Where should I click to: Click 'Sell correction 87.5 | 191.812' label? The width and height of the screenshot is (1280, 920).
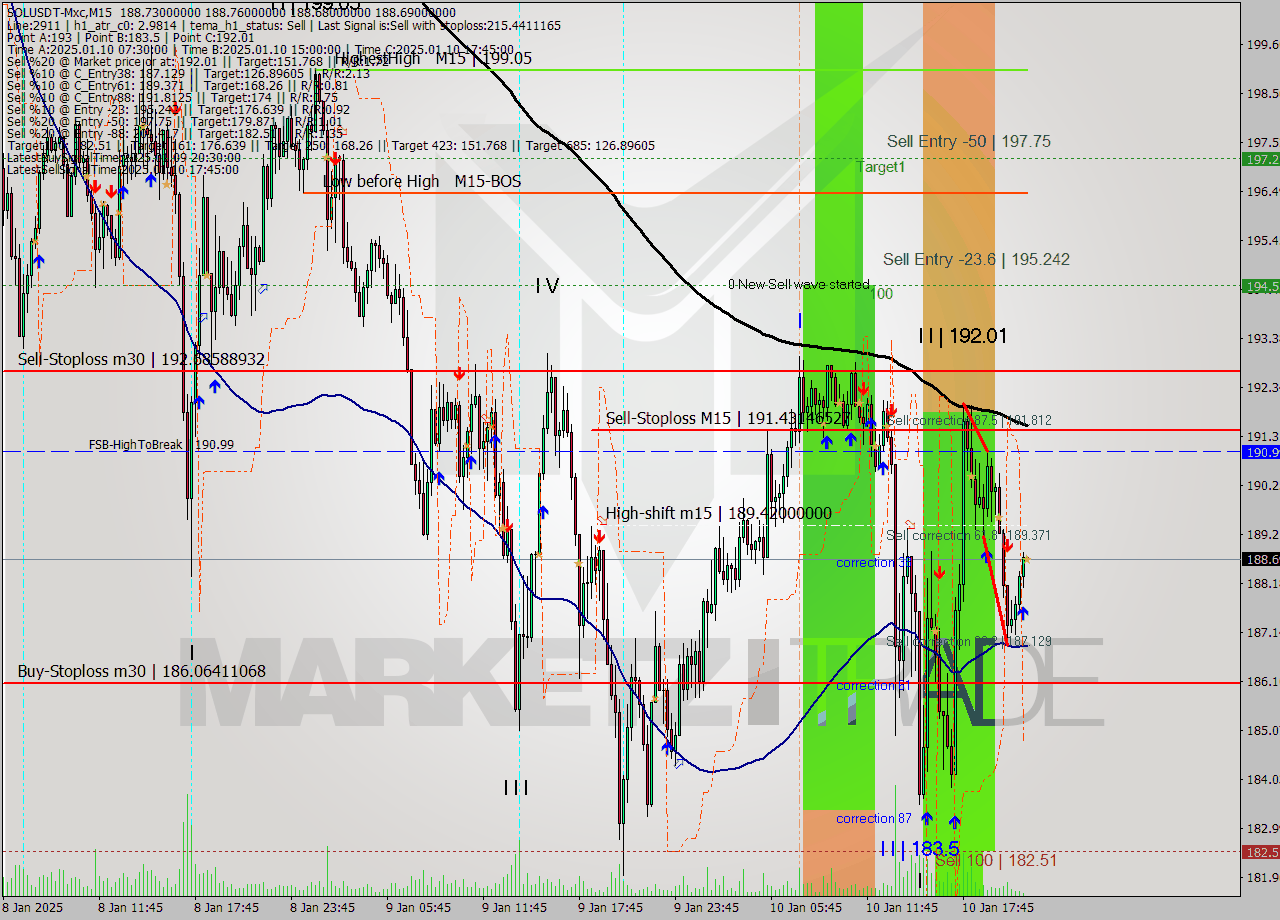(969, 421)
